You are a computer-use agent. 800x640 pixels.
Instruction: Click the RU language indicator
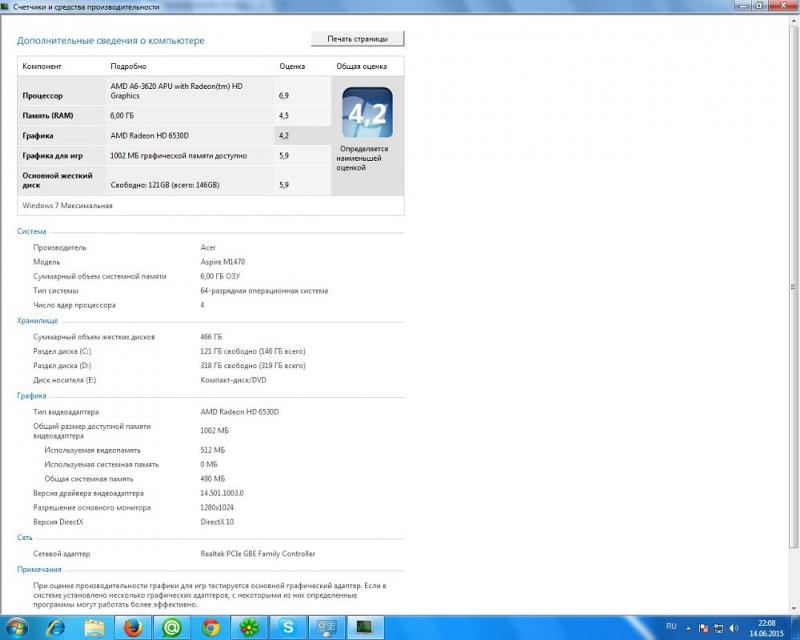[671, 626]
